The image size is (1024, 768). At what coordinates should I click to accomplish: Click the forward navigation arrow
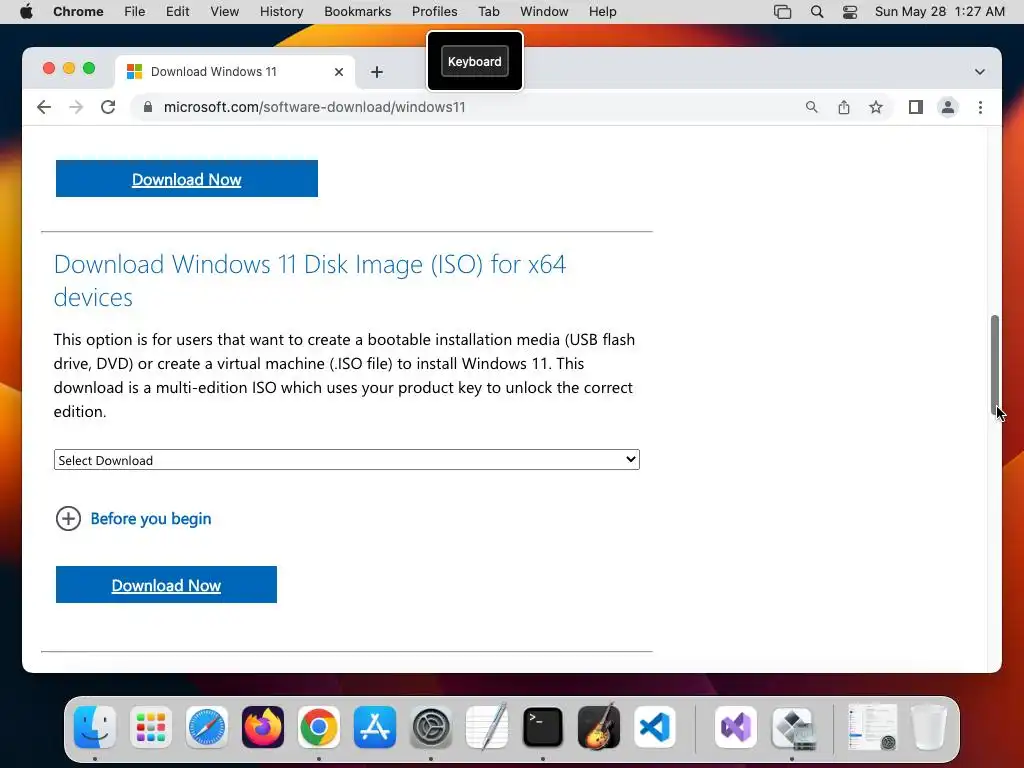[x=76, y=107]
